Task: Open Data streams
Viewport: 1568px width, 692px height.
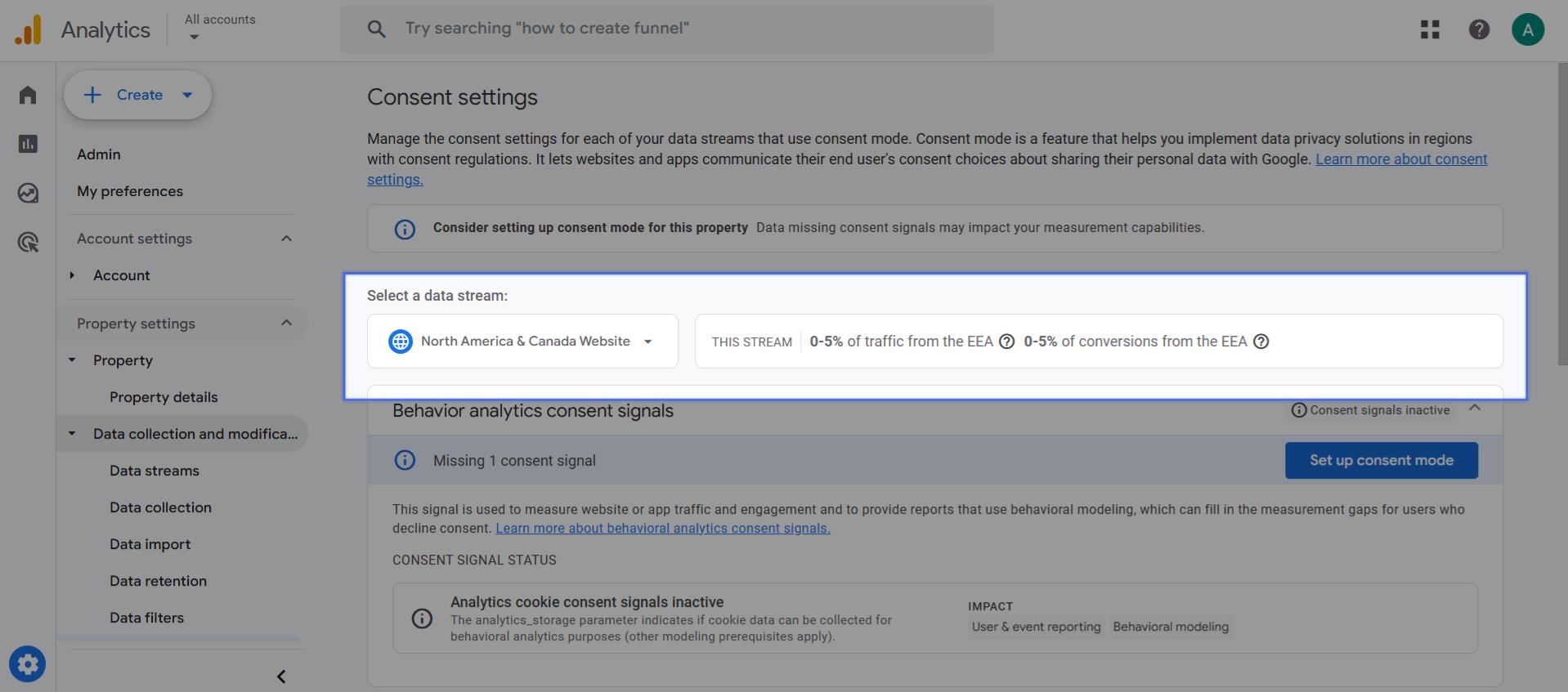Action: click(155, 471)
